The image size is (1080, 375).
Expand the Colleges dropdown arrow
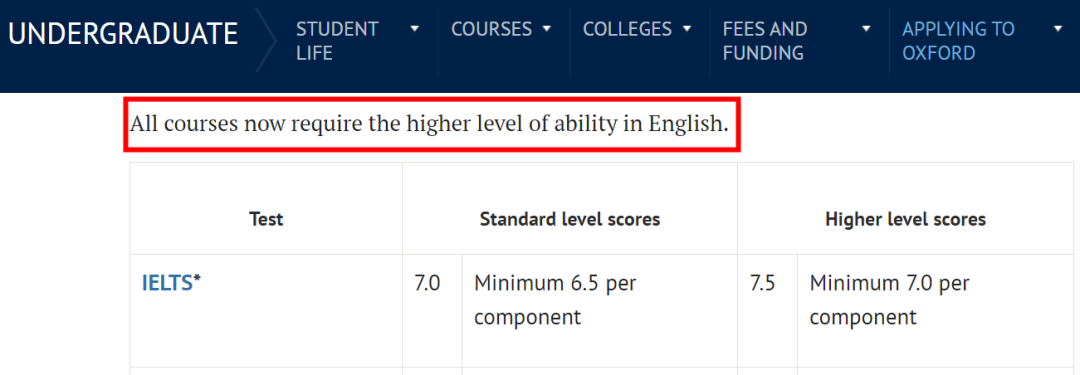[686, 29]
